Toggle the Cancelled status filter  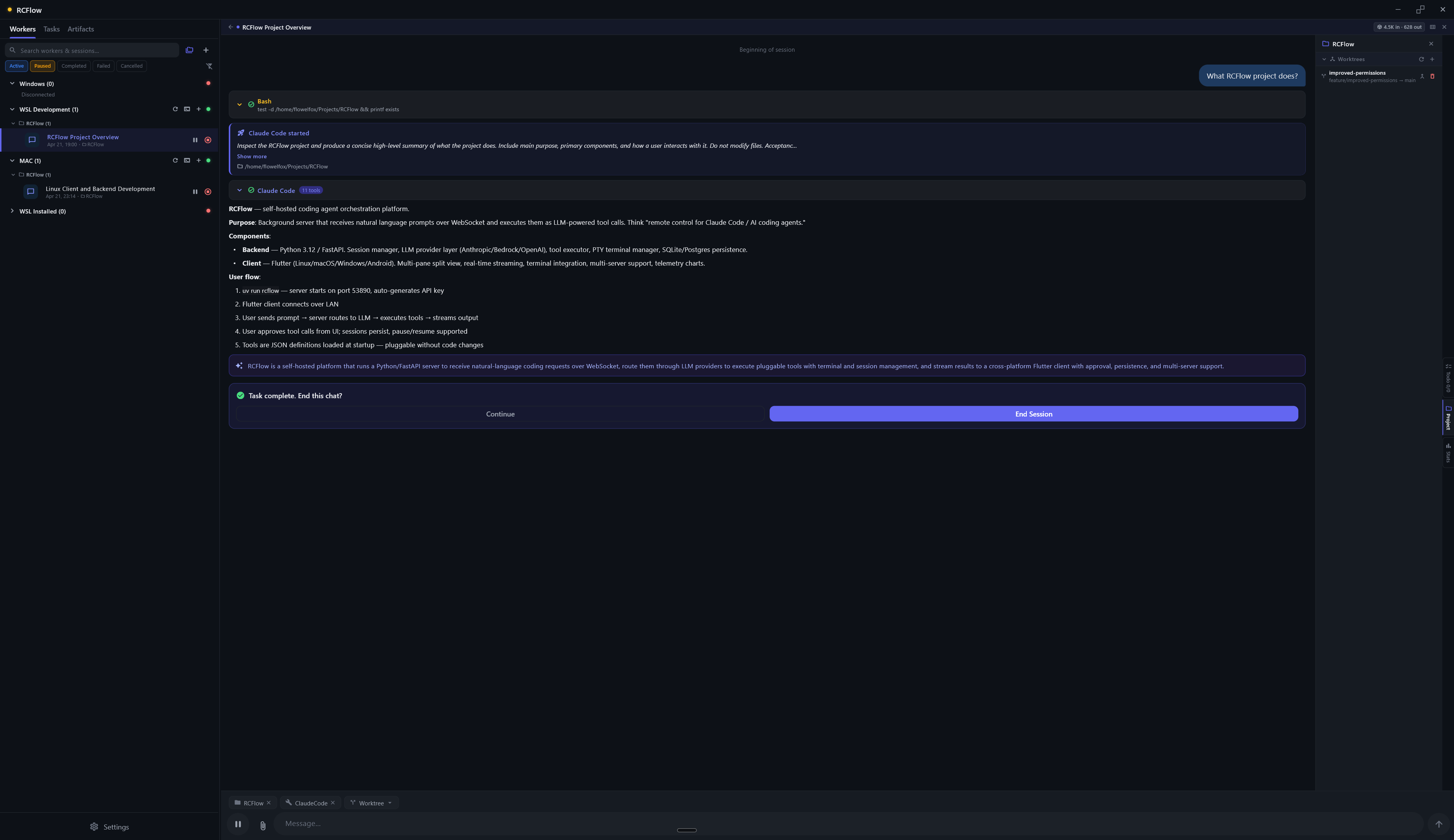(132, 66)
